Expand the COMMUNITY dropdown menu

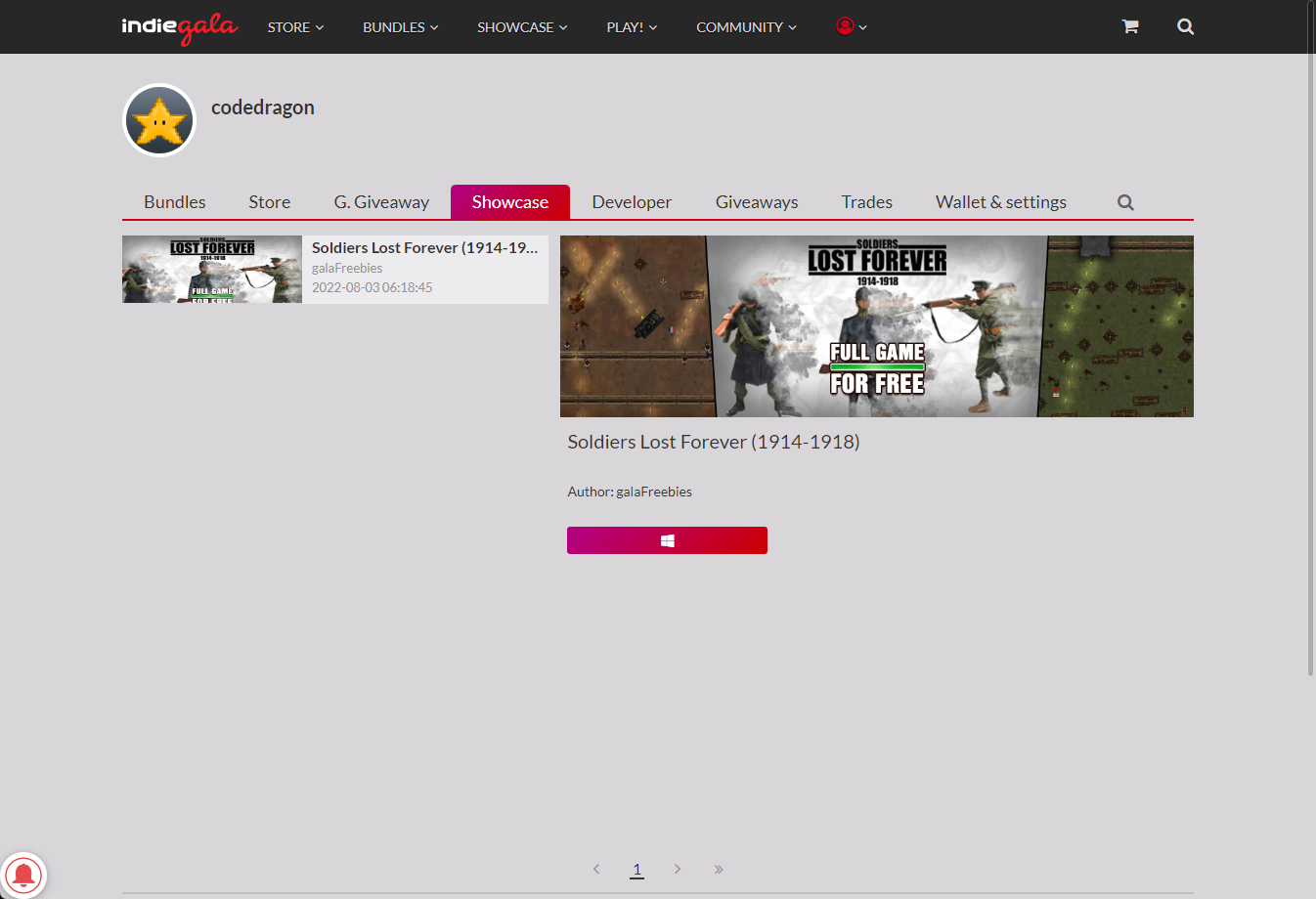click(746, 27)
